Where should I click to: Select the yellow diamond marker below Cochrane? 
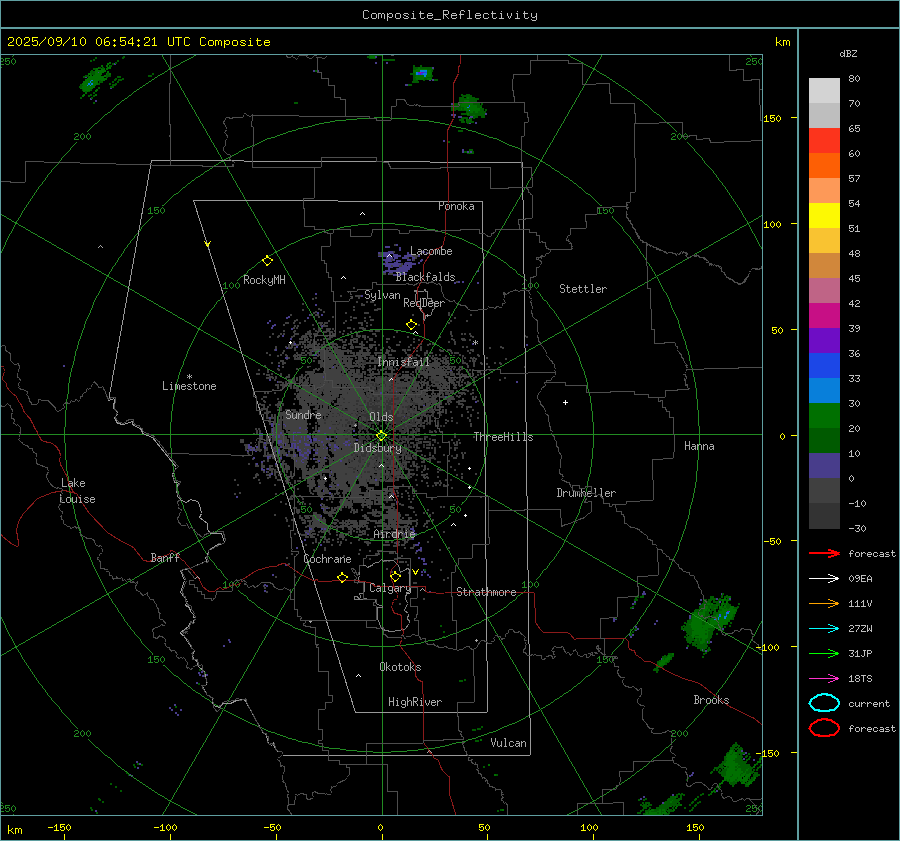[x=342, y=578]
